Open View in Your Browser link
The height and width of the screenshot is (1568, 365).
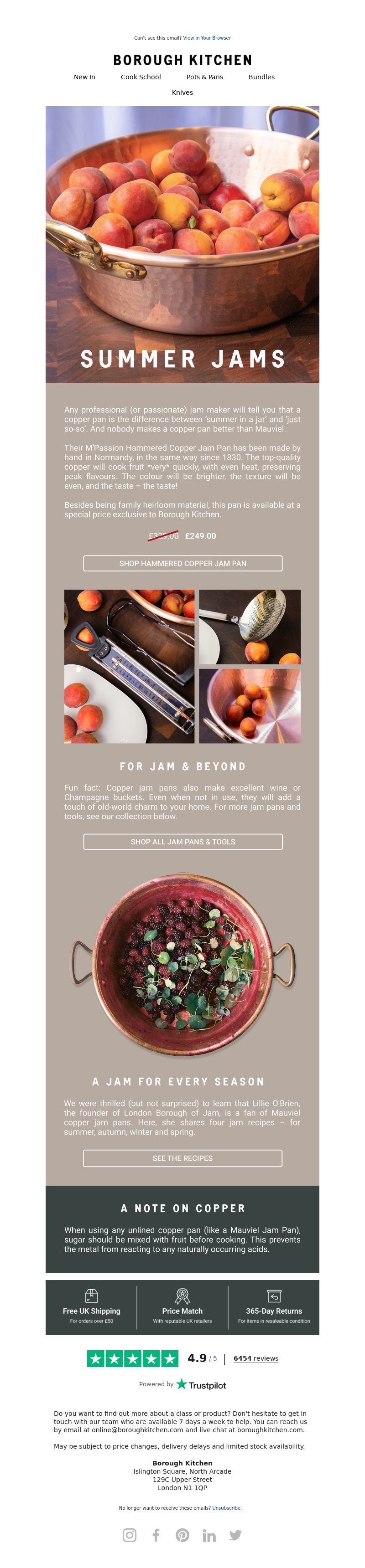click(x=207, y=38)
